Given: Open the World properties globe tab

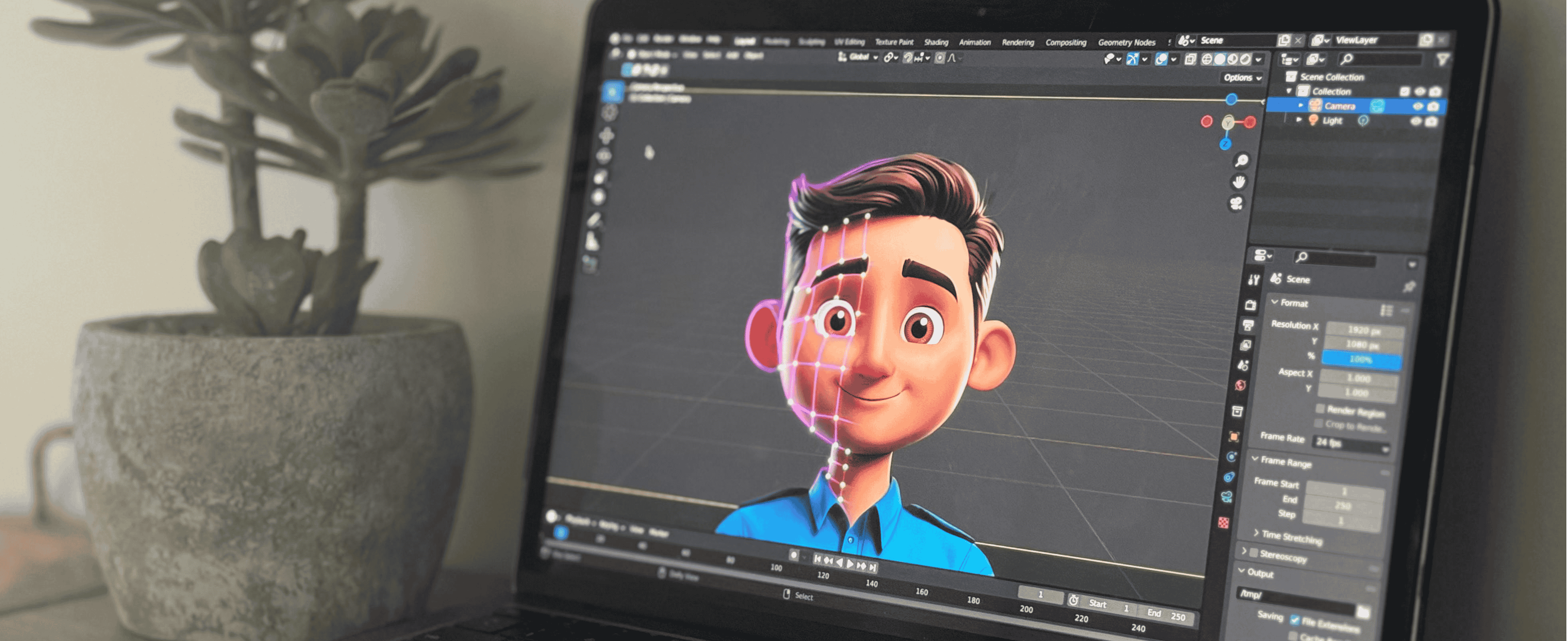Looking at the screenshot, I should tap(1240, 386).
